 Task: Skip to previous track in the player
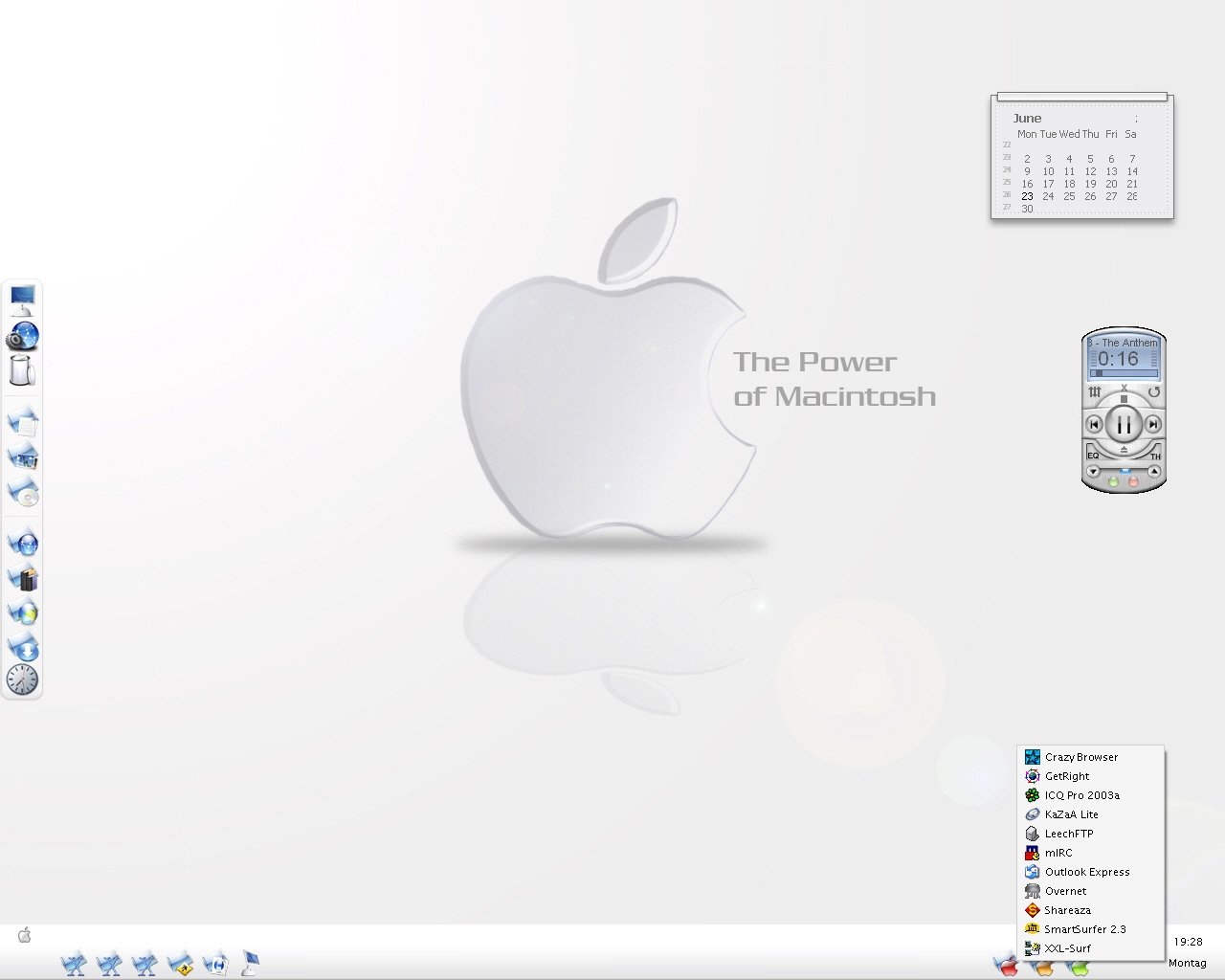click(x=1094, y=424)
